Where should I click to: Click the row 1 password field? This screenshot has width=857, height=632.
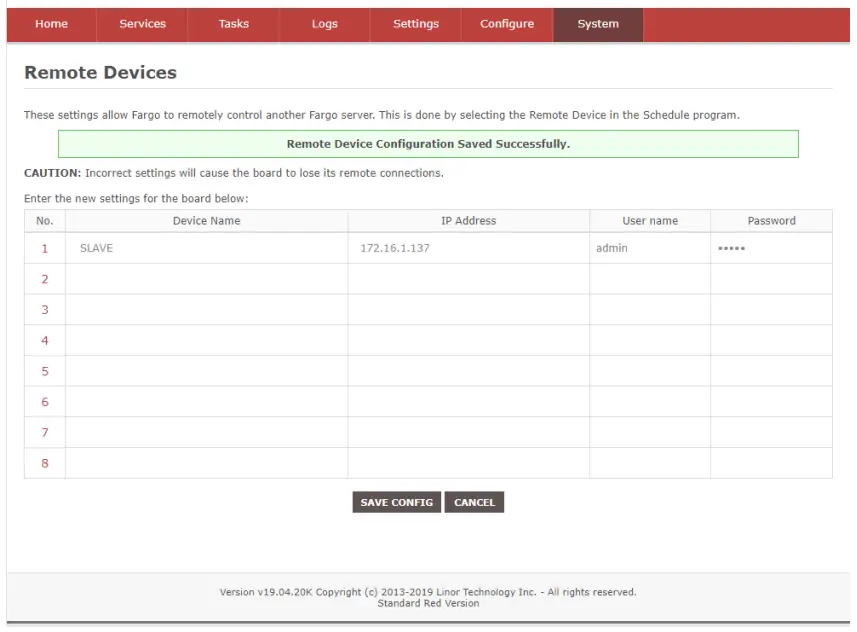(771, 248)
